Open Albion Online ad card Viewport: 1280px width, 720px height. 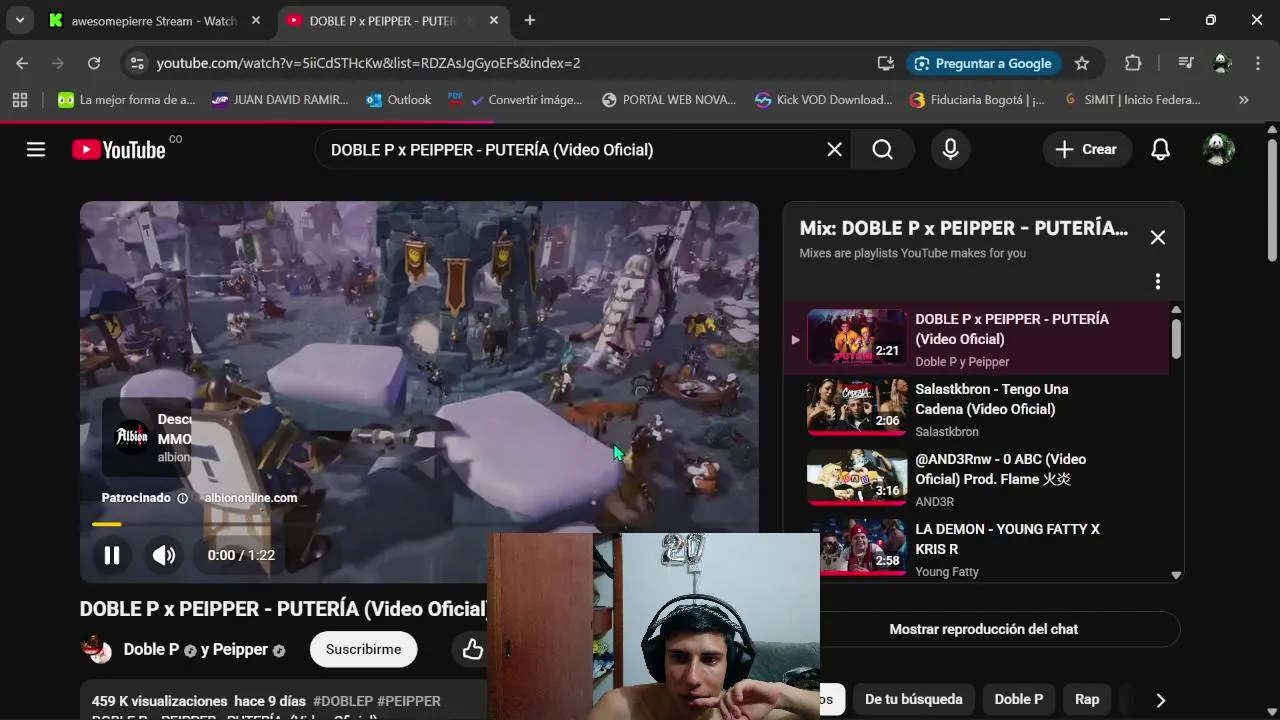147,438
